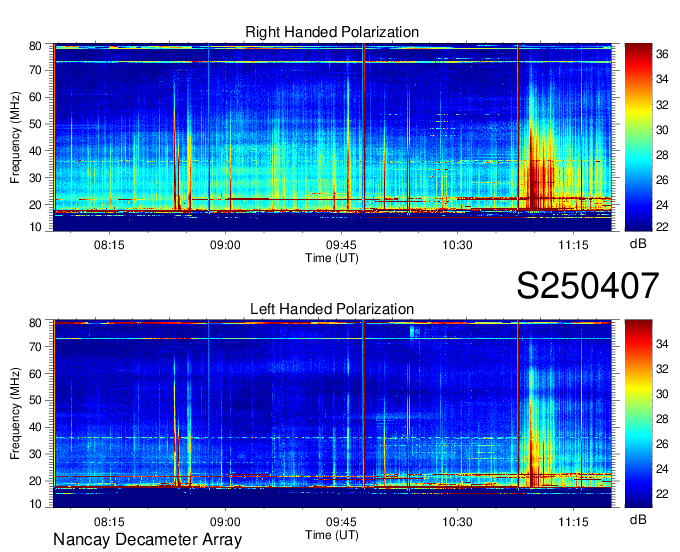Select Frequency (MHz) axis label of right-handed plot
This screenshot has width=680, height=552.
[15, 137]
